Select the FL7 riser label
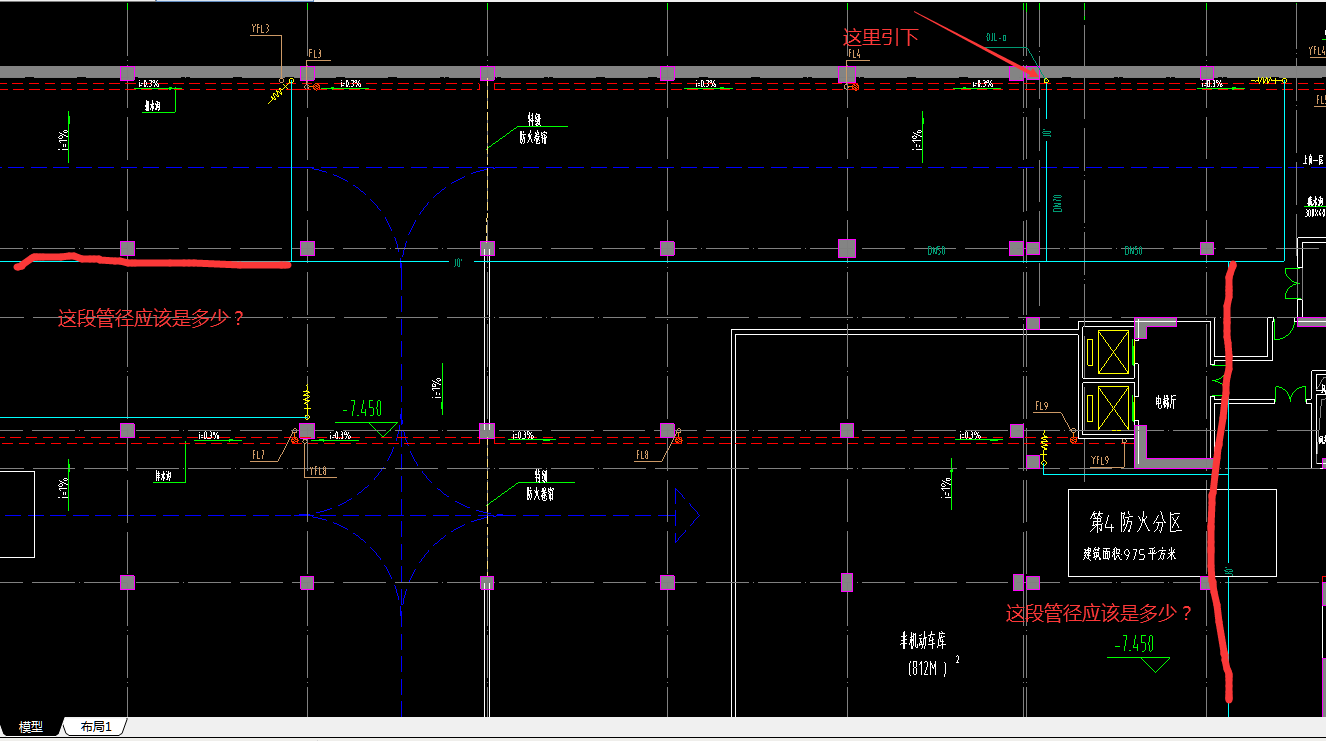 [258, 455]
